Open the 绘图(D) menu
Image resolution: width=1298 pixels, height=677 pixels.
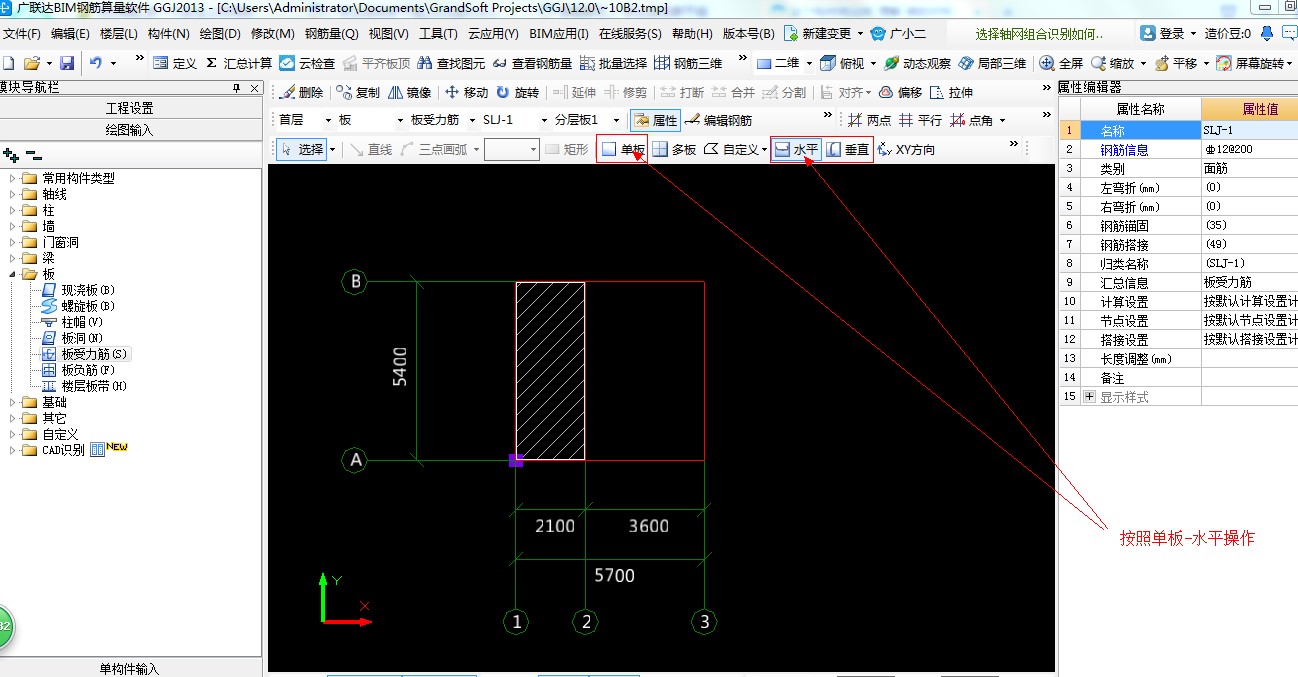click(220, 34)
